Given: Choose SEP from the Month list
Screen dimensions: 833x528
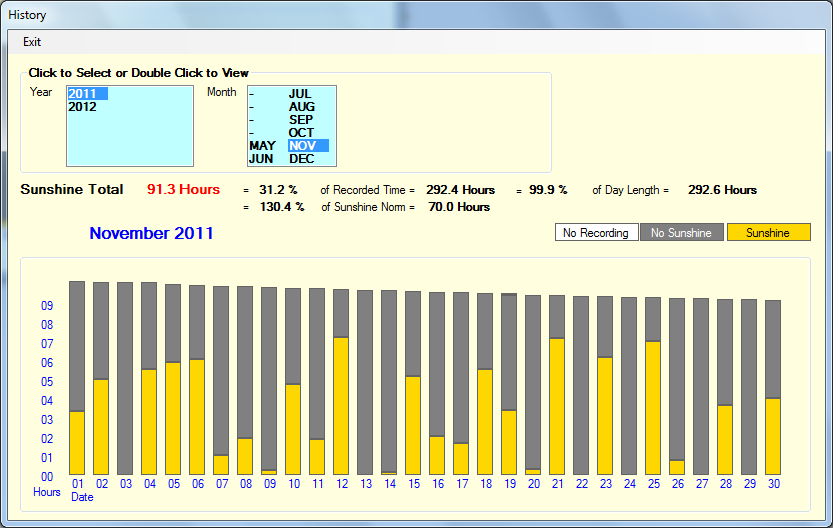Looking at the screenshot, I should 301,120.
